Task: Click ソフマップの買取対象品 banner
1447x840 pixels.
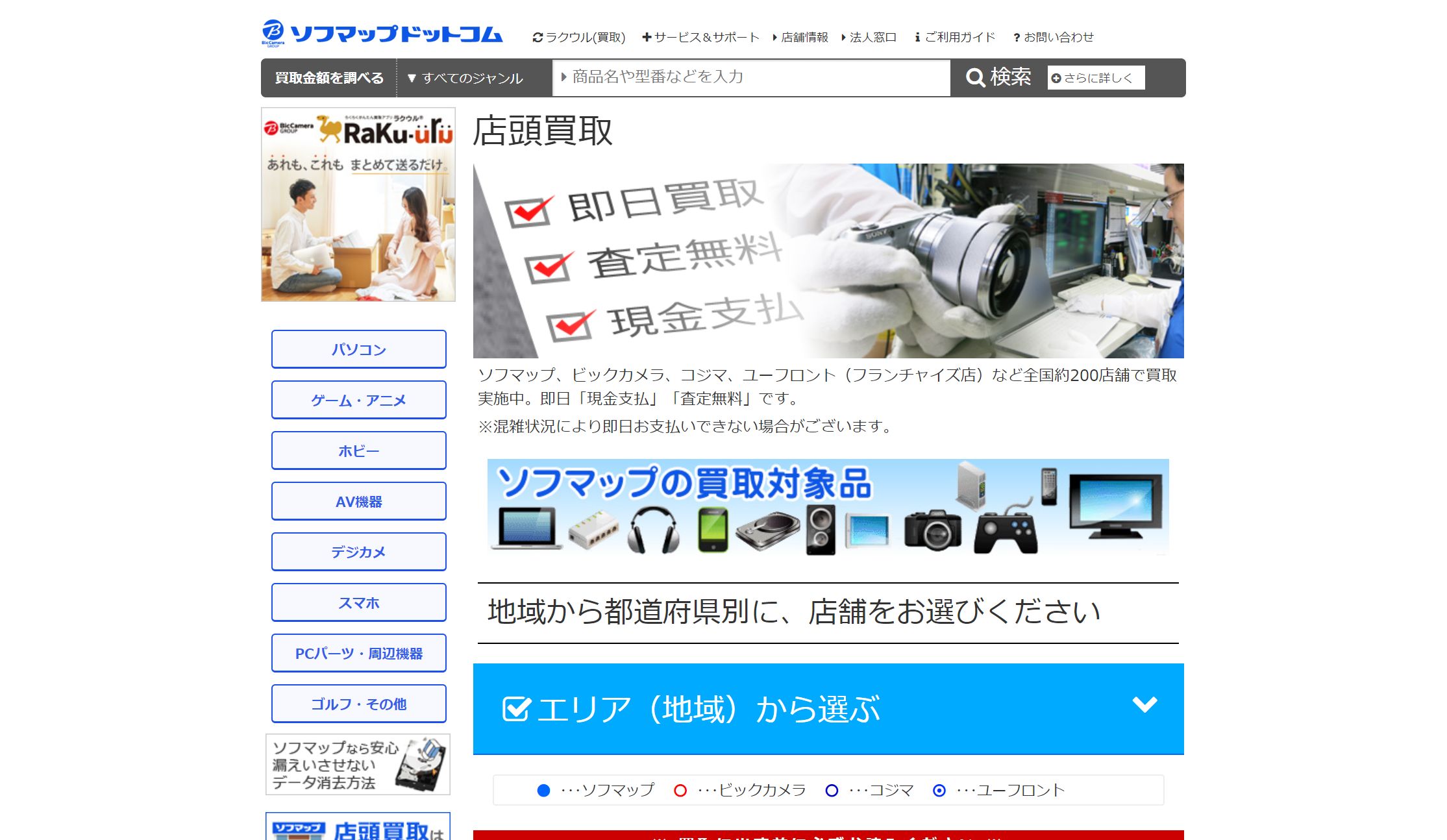Action: click(828, 507)
